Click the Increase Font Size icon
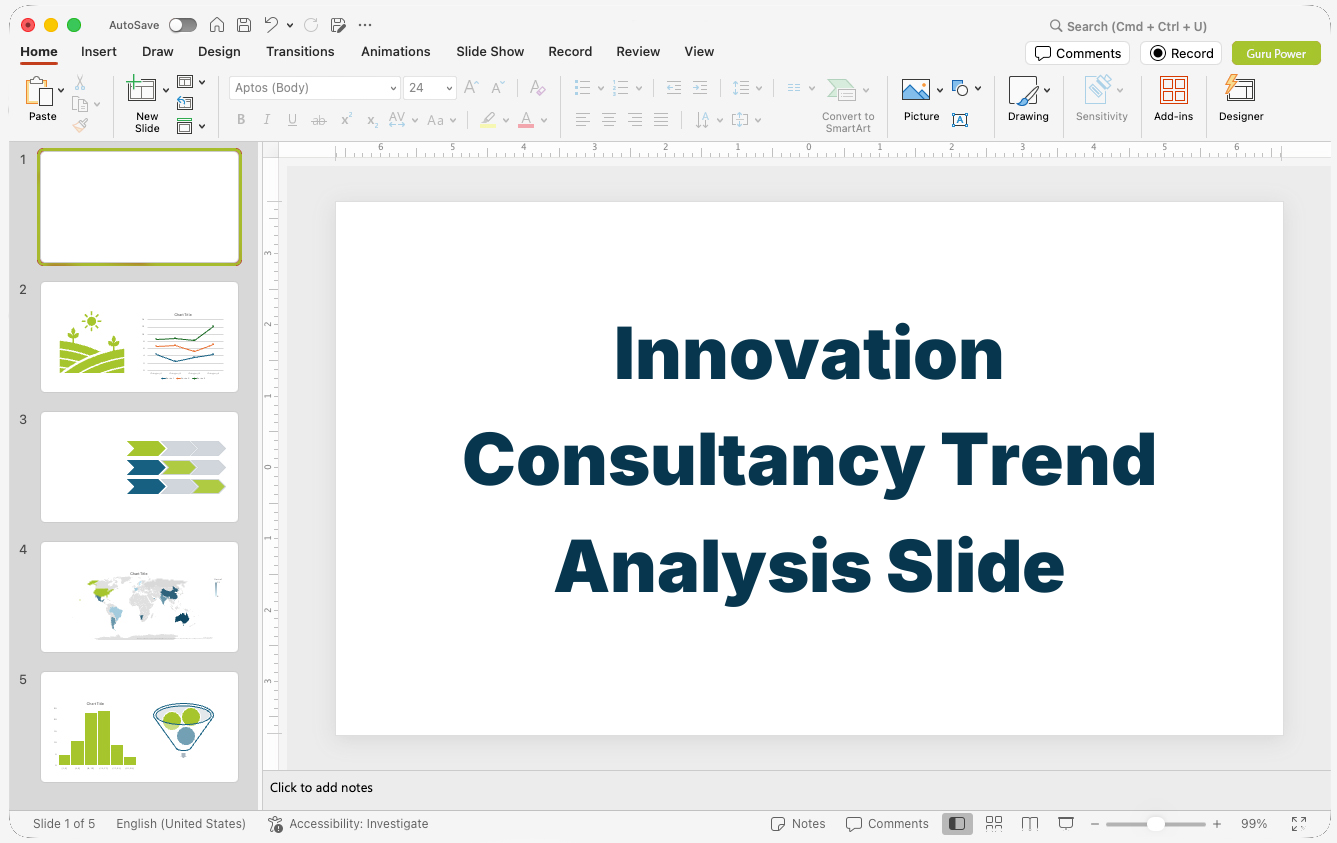The height and width of the screenshot is (843, 1337). (472, 88)
